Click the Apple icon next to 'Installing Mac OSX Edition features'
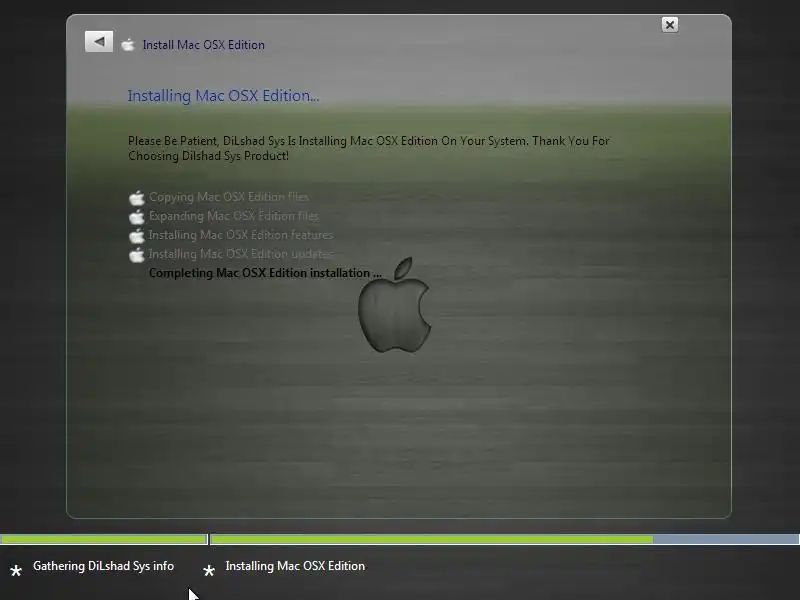Viewport: 800px width, 600px height. (x=137, y=236)
